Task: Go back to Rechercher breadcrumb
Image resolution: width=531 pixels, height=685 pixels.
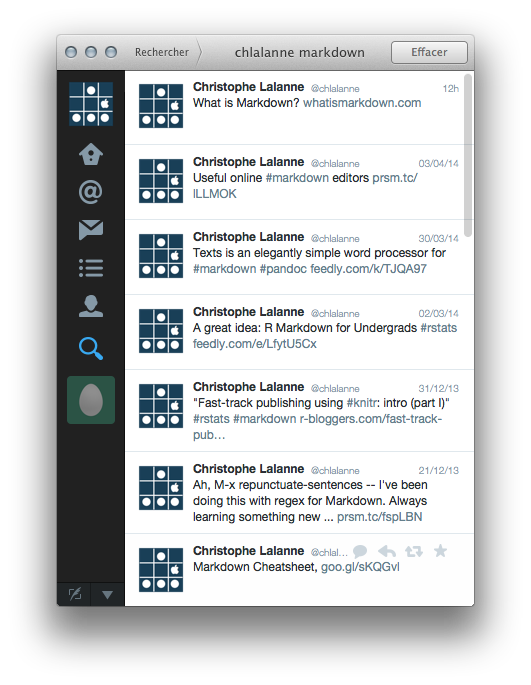Action: tap(162, 52)
